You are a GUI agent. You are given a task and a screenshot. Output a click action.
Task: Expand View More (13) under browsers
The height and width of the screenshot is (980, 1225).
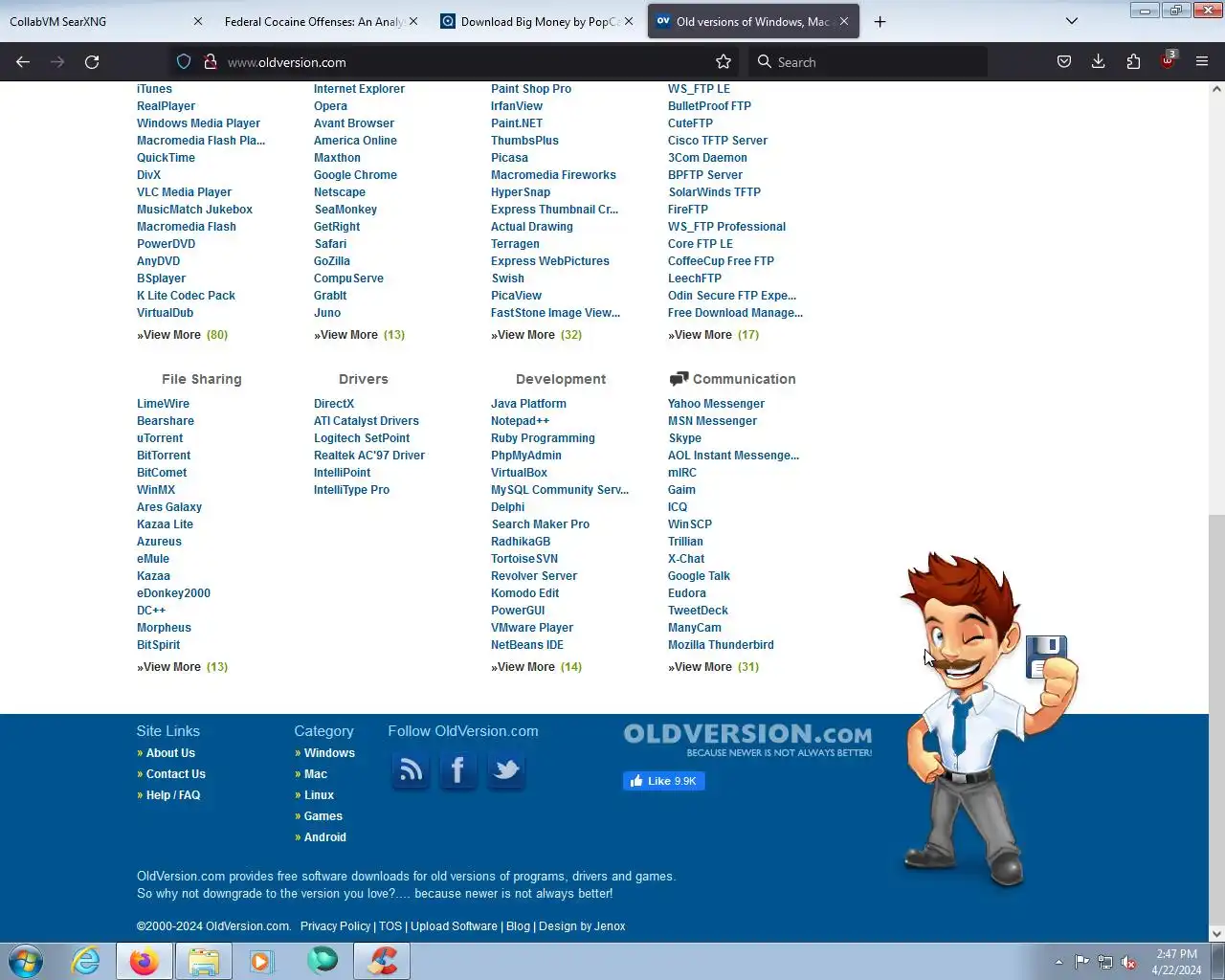[x=359, y=335]
